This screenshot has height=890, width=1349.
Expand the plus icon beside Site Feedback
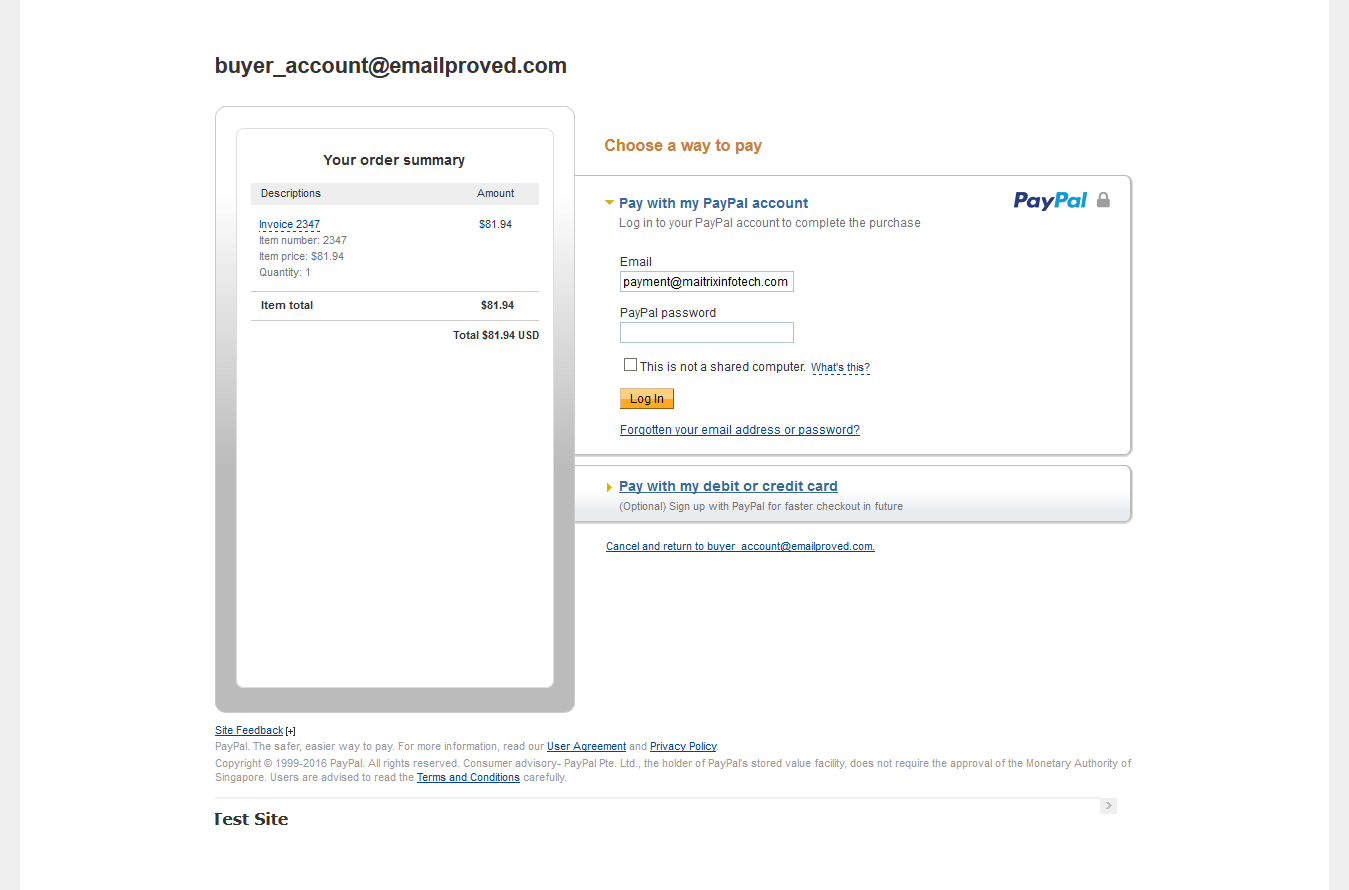(291, 731)
